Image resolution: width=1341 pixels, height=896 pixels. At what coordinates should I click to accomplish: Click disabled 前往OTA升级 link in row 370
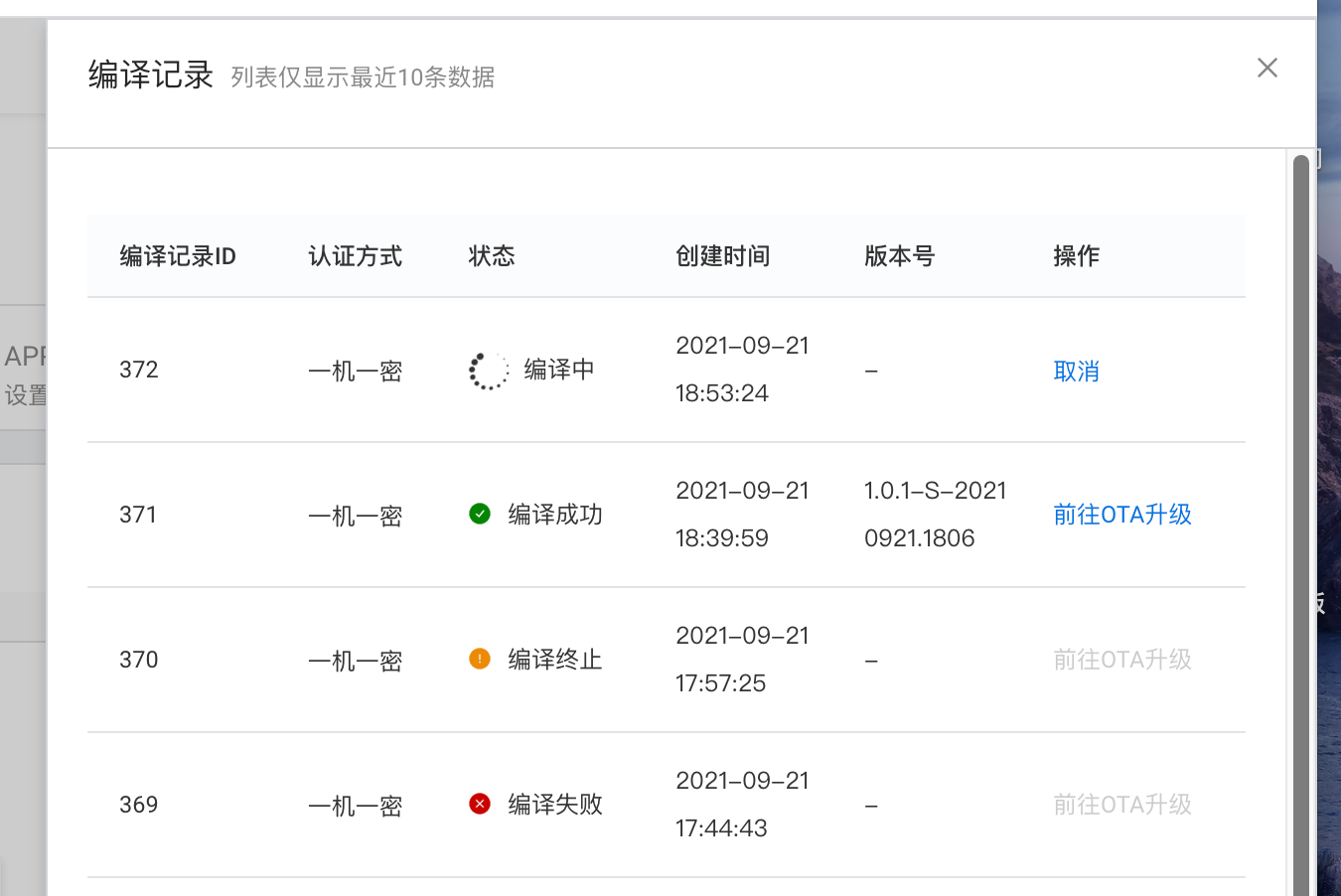[1121, 659]
